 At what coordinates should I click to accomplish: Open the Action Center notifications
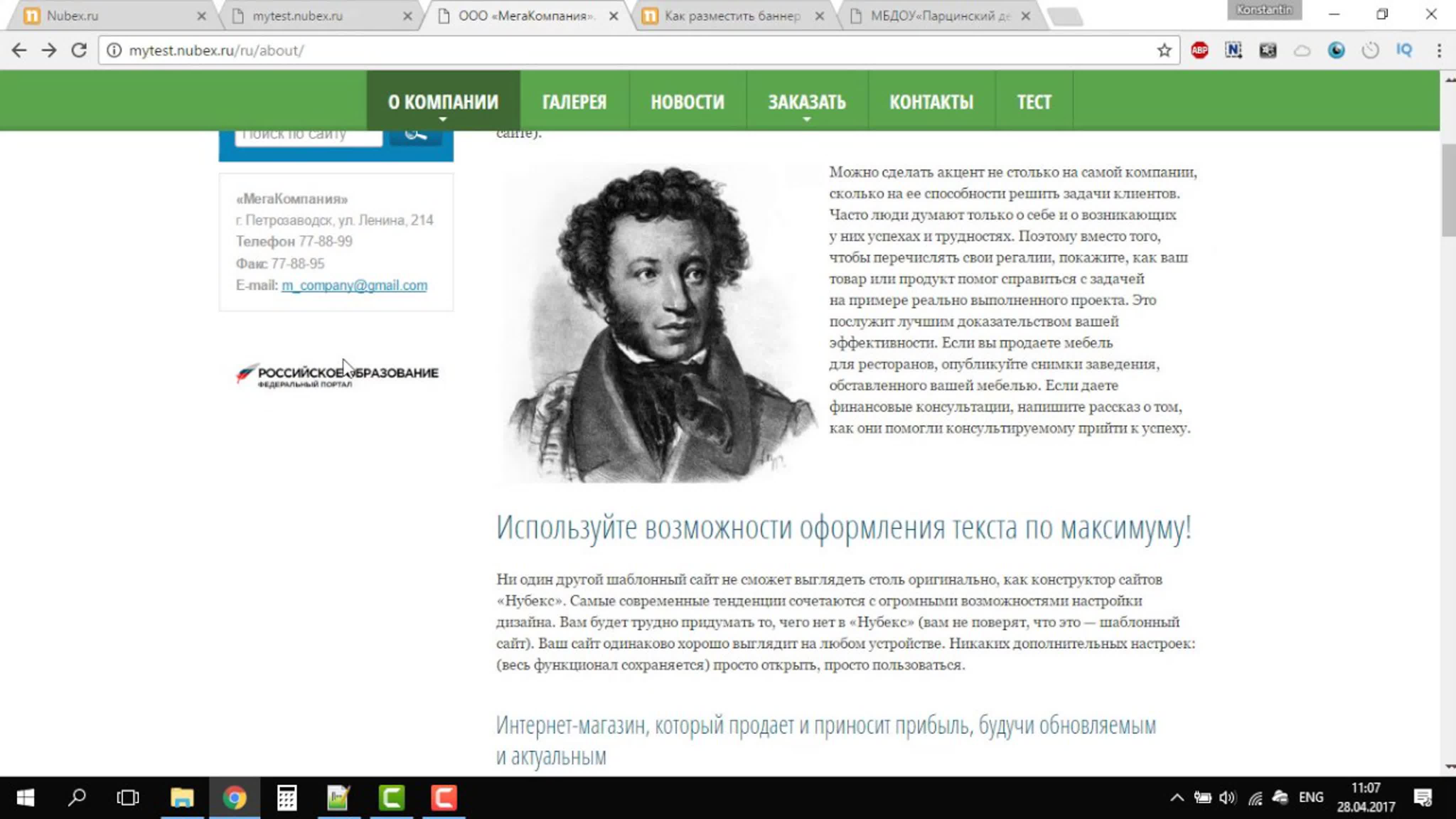coord(1422,798)
